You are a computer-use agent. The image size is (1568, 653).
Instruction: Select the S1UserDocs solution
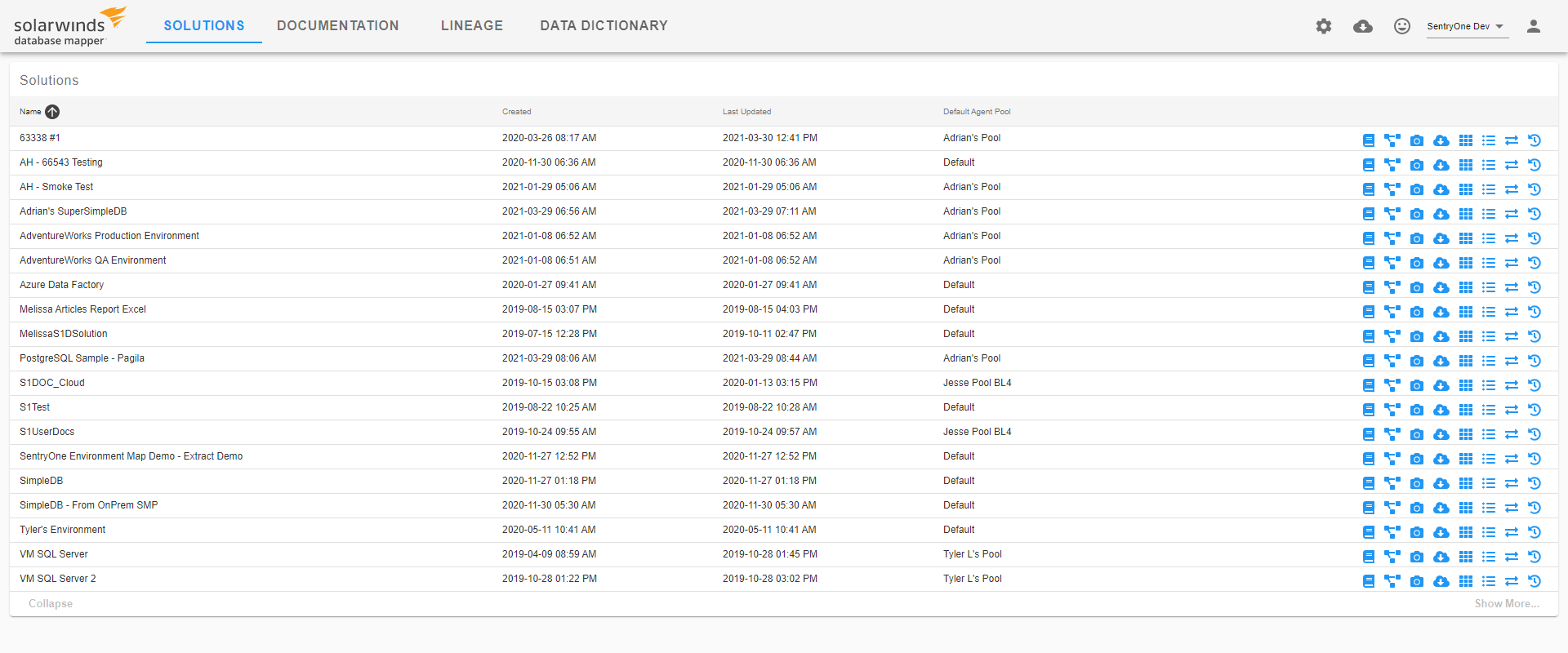47,432
